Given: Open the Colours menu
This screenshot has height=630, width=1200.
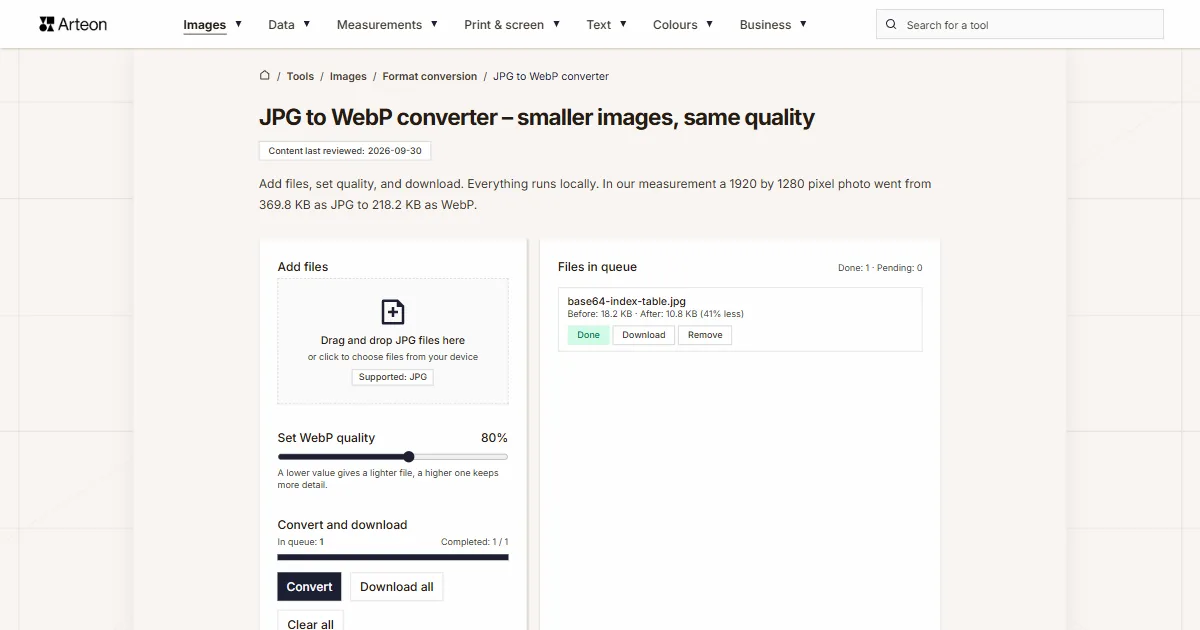Looking at the screenshot, I should coord(683,24).
